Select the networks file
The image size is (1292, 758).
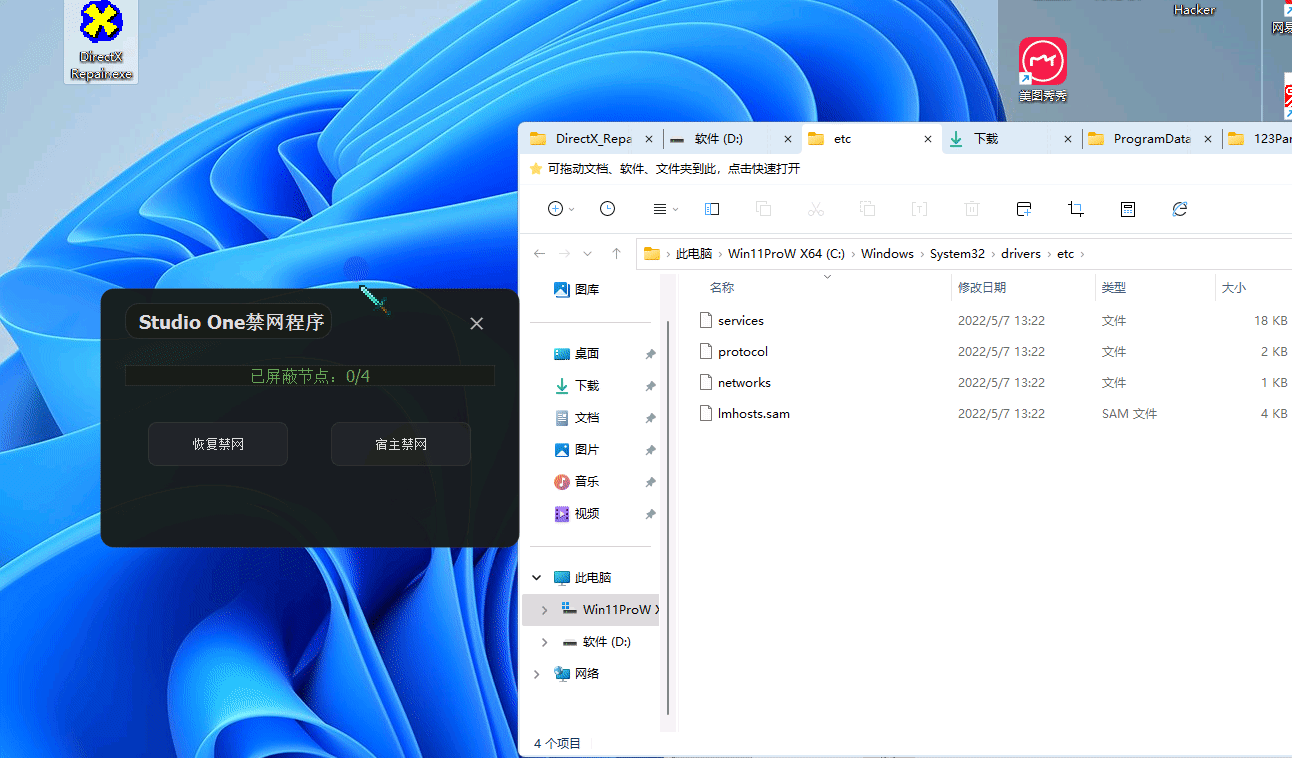[x=744, y=383]
